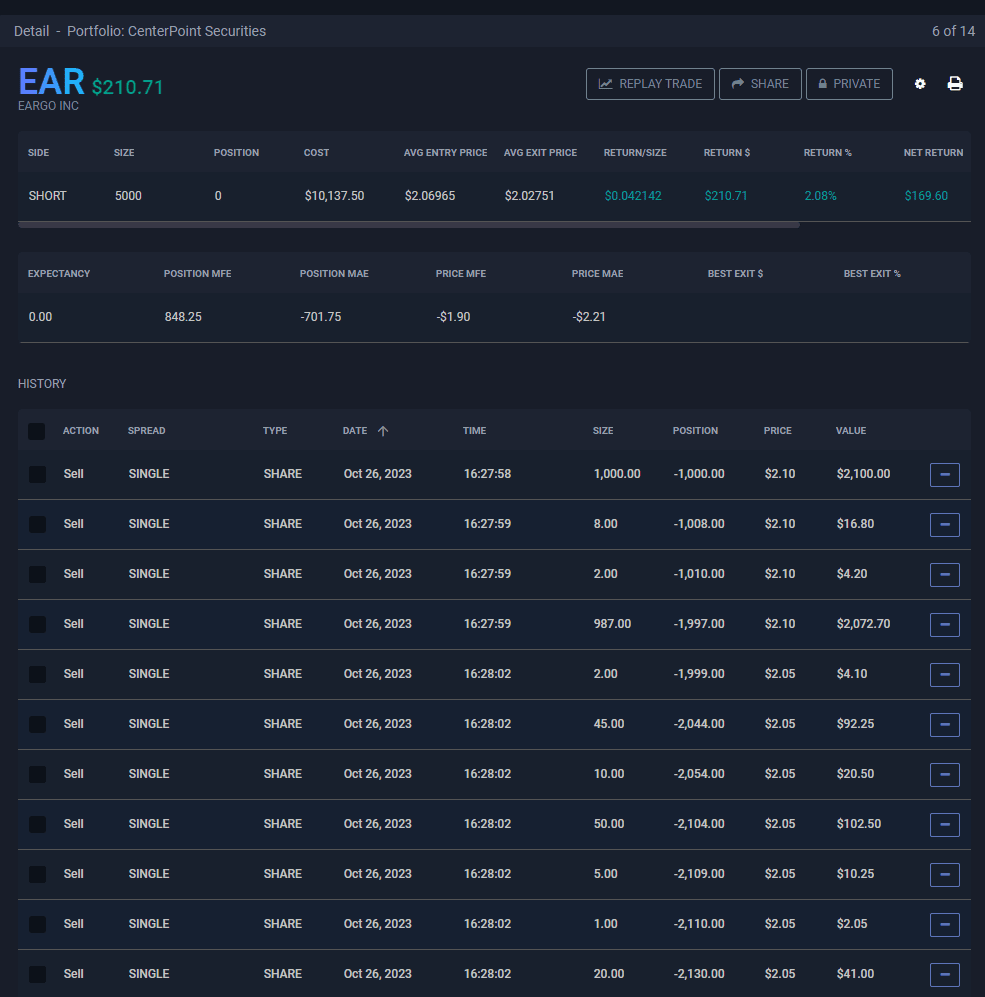Select all history rows checkbox

[37, 431]
